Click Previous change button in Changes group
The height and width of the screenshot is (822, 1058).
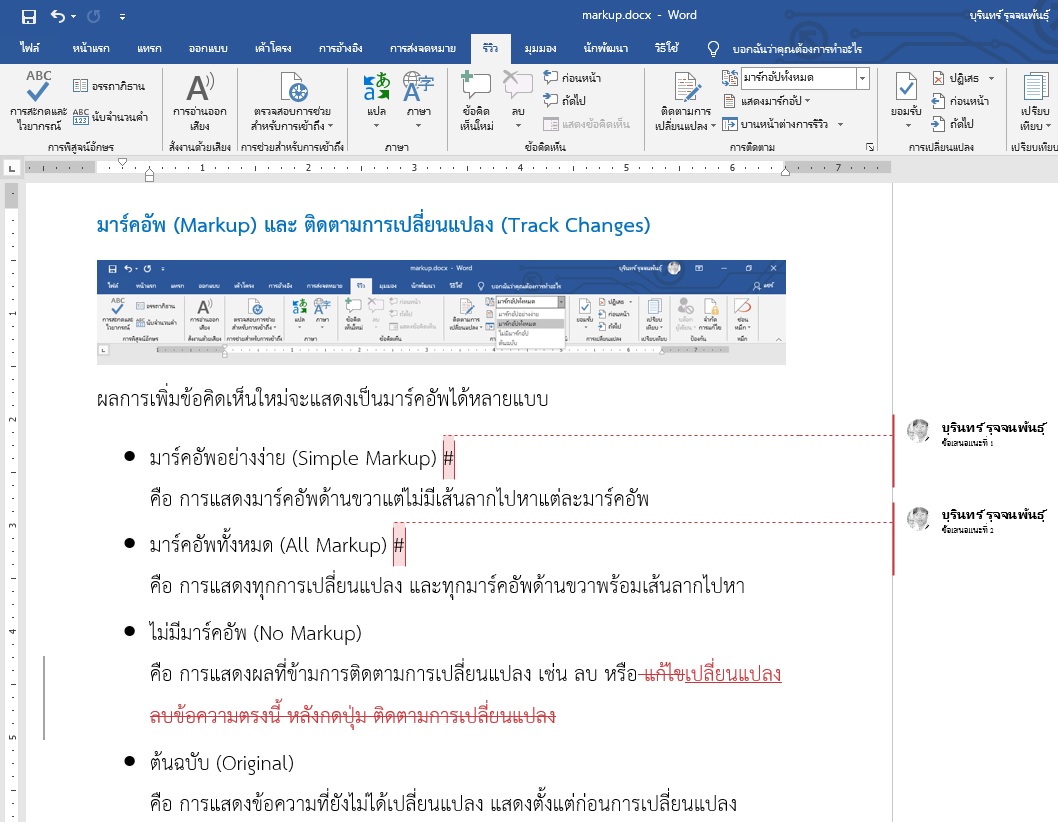point(960,101)
